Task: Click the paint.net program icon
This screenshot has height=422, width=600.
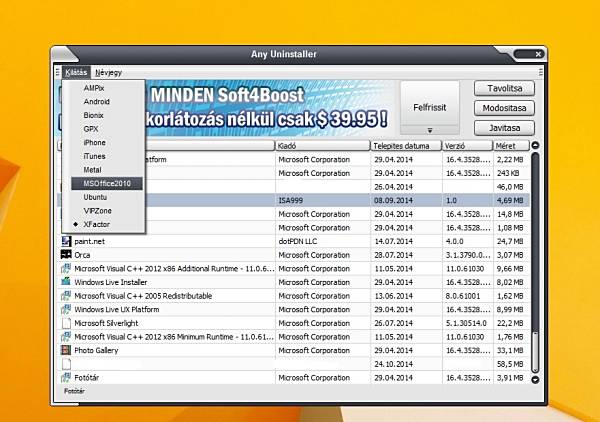Action: pos(66,241)
